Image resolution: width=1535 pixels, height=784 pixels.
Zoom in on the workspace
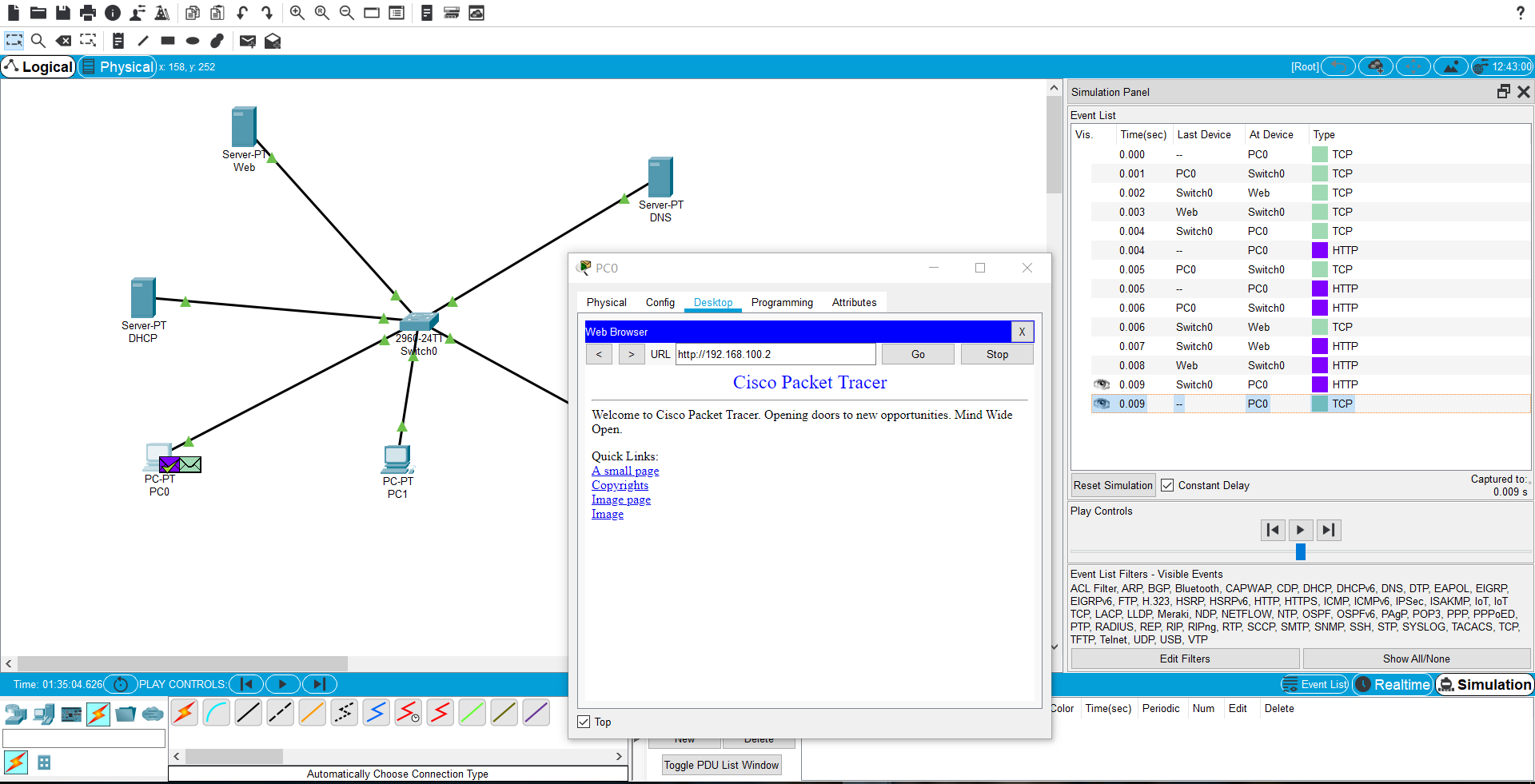click(x=297, y=13)
